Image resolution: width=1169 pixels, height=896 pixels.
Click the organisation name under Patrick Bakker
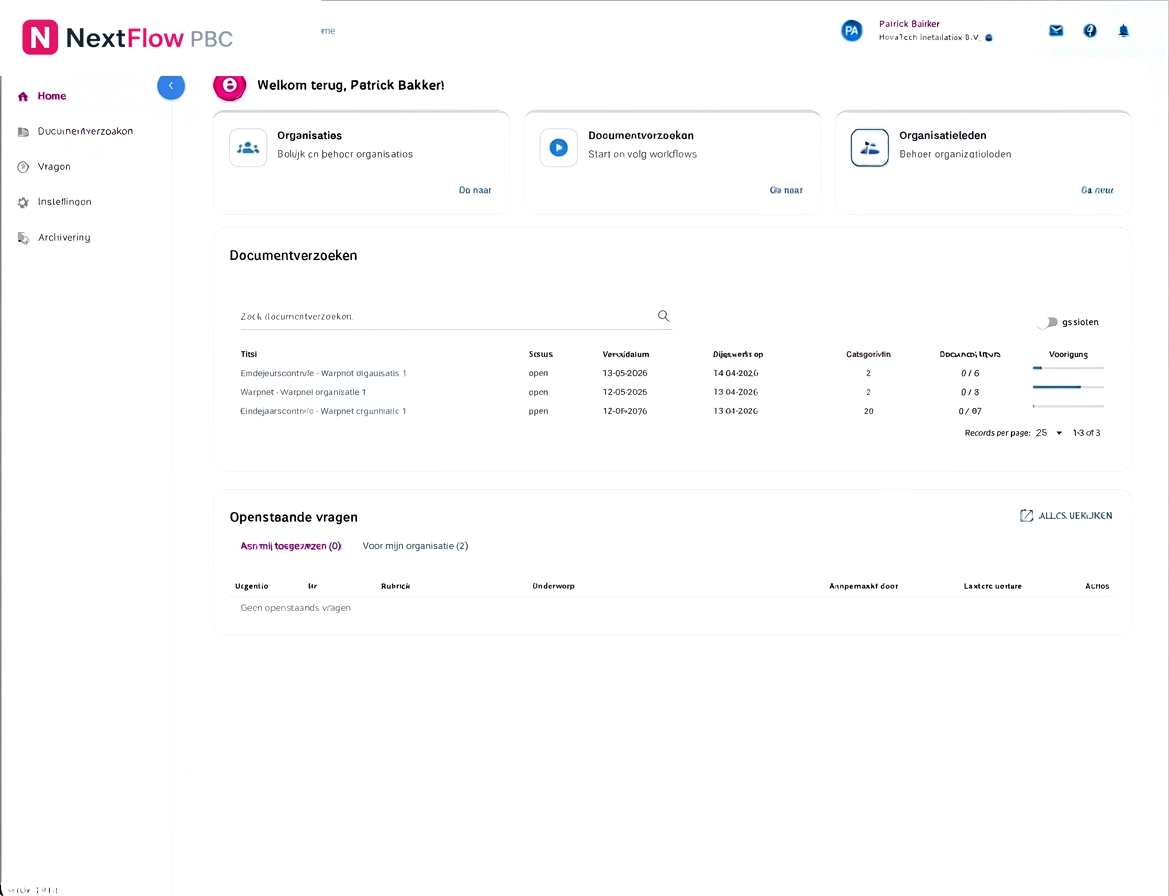pyautogui.click(x=929, y=37)
